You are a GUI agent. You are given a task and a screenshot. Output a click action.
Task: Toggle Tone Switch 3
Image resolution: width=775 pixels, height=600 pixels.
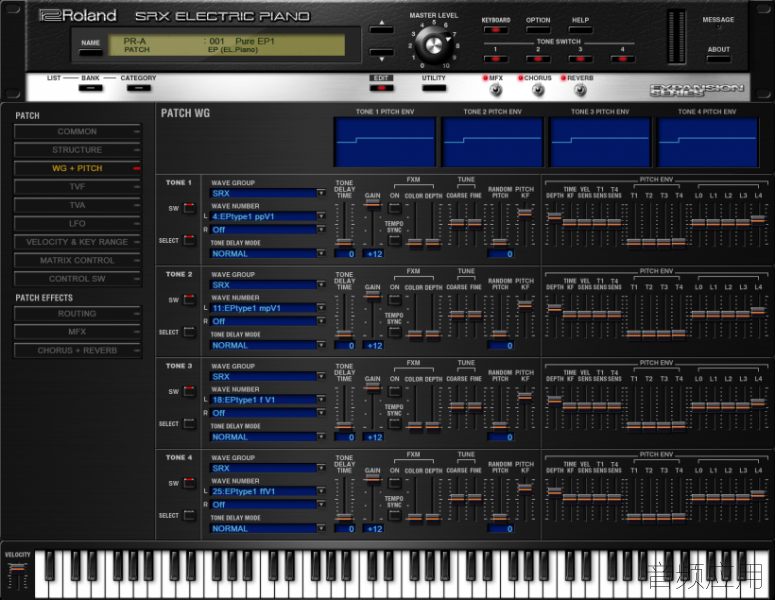click(x=580, y=59)
